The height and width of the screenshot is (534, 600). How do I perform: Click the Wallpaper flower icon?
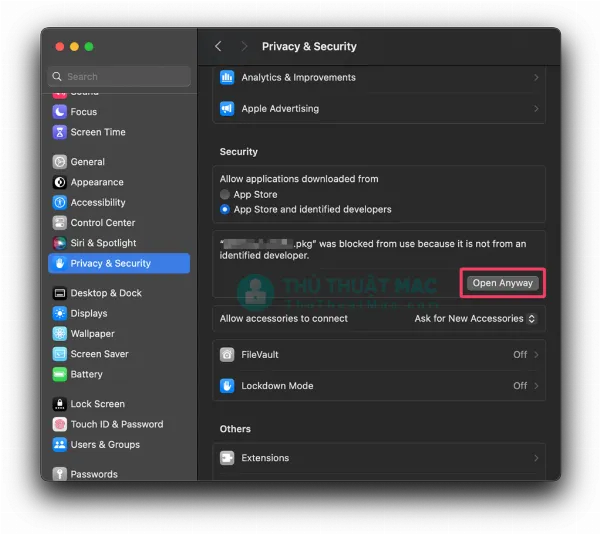(59, 334)
